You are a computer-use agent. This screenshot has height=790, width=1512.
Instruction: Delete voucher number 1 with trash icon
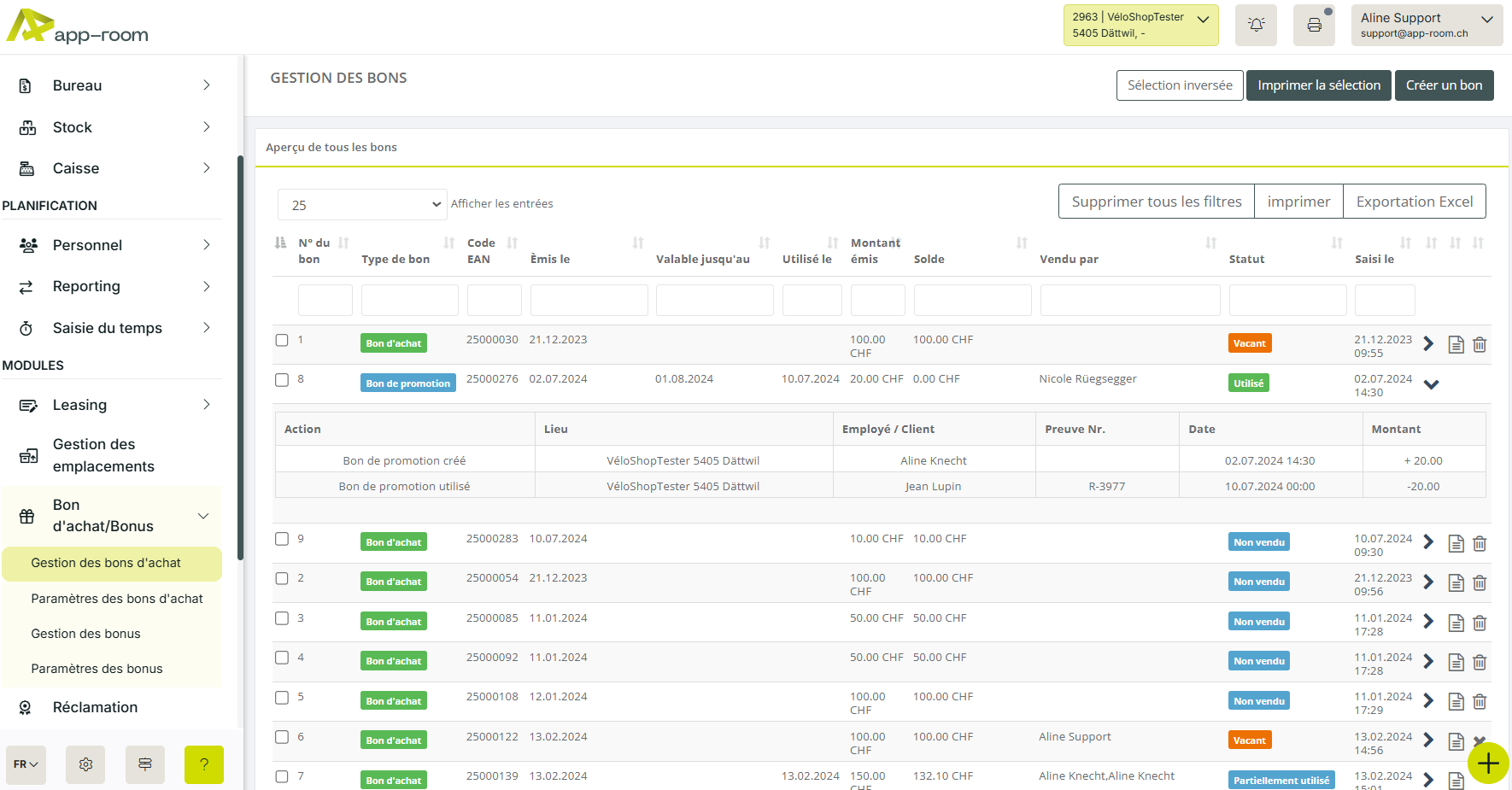pyautogui.click(x=1480, y=344)
